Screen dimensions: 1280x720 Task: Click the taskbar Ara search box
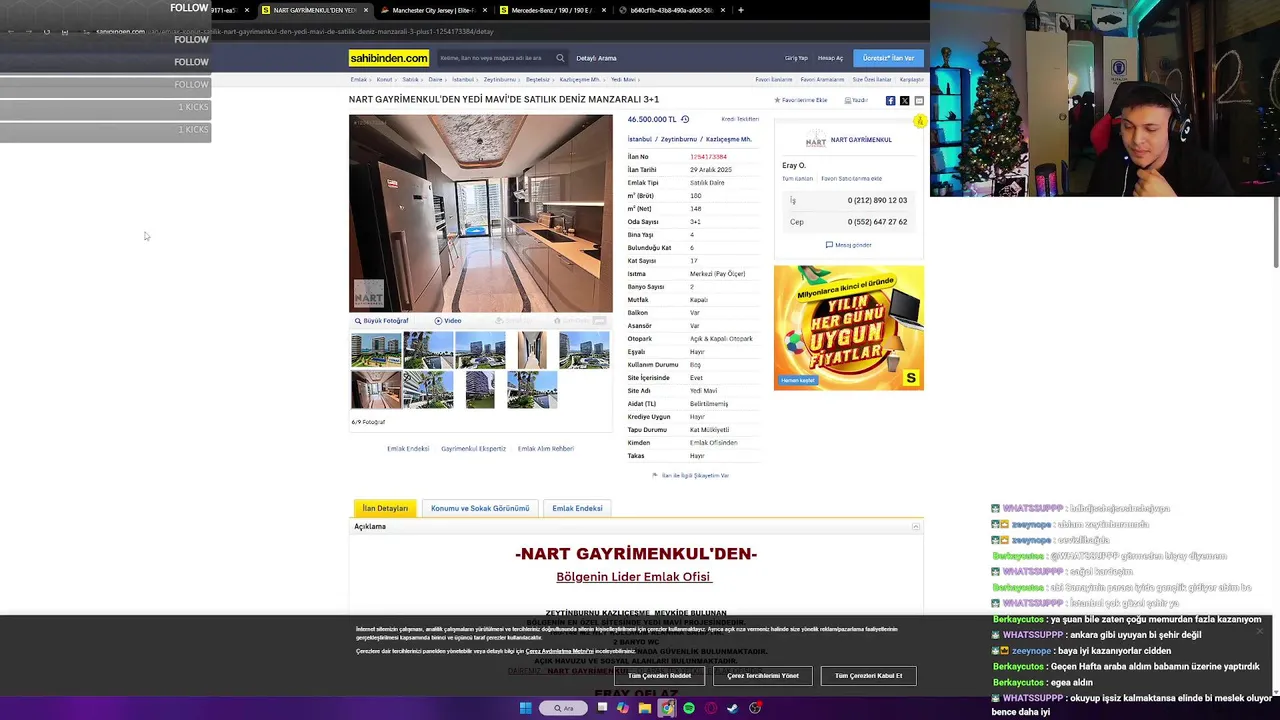click(x=564, y=708)
